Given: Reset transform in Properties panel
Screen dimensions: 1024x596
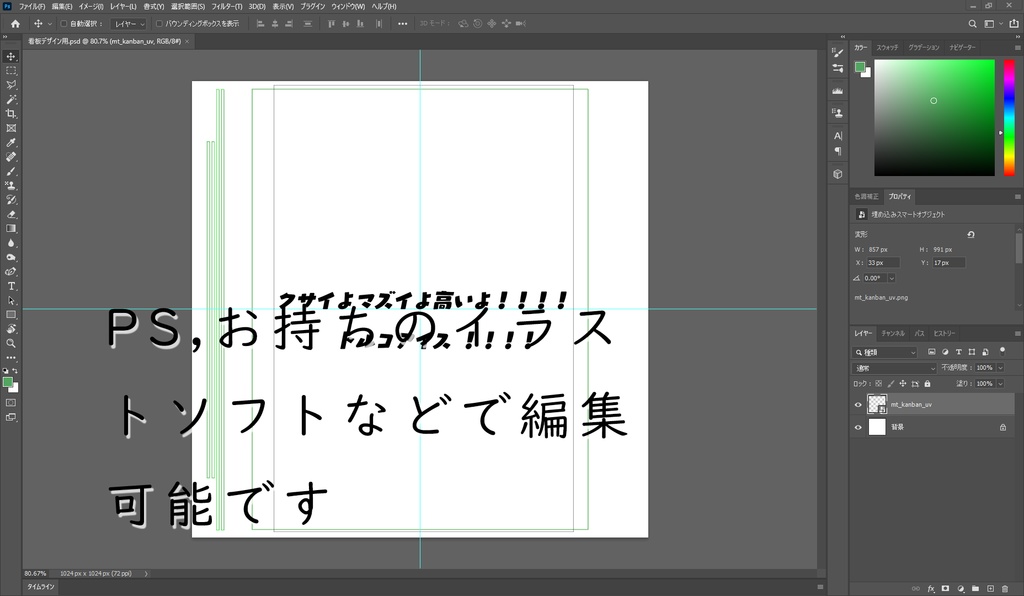Looking at the screenshot, I should (x=971, y=234).
